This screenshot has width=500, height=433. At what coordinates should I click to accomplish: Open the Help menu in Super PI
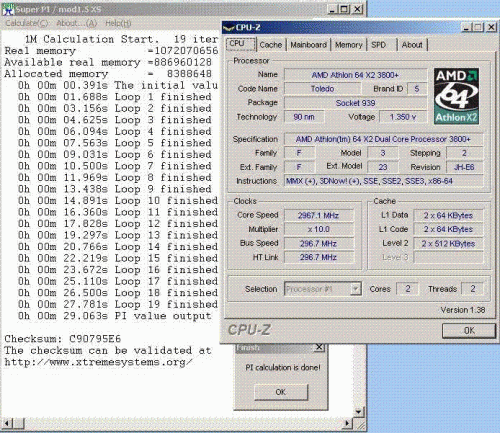point(118,23)
